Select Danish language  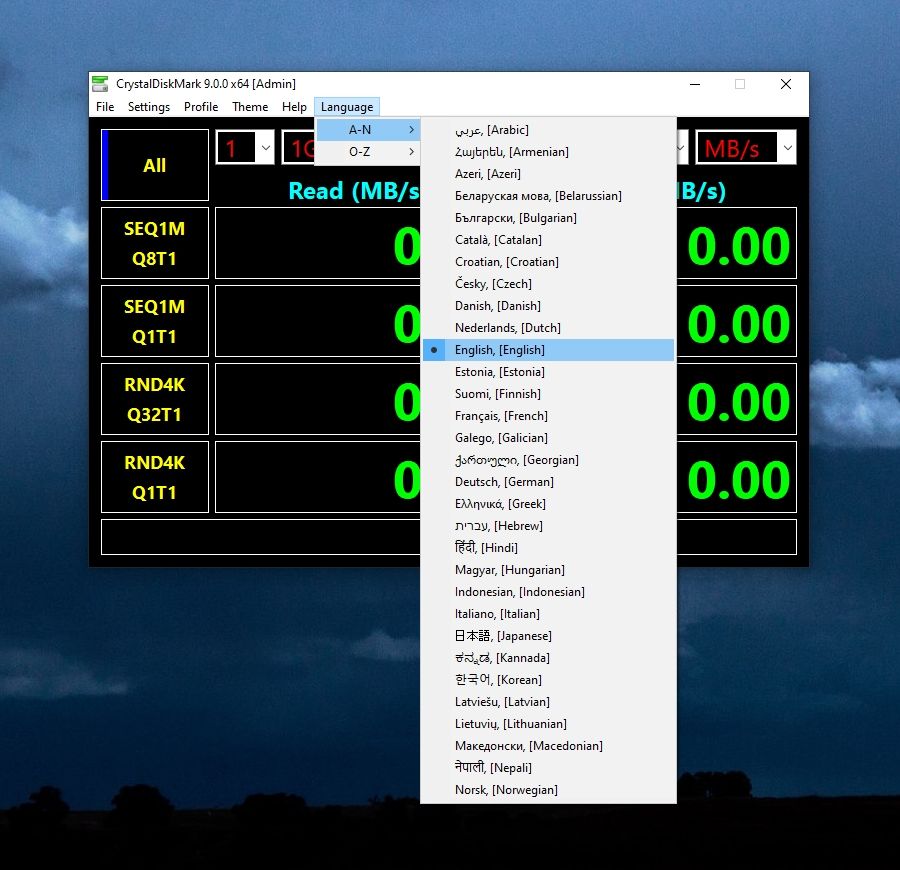click(548, 306)
